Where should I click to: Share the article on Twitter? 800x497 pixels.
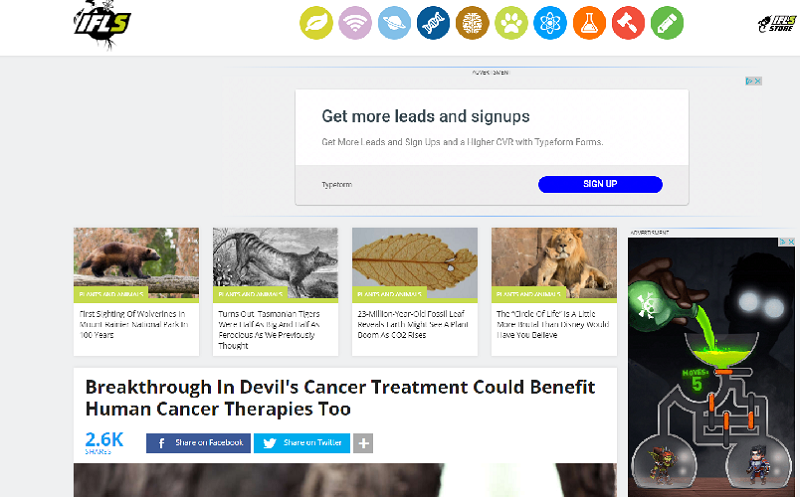302,443
